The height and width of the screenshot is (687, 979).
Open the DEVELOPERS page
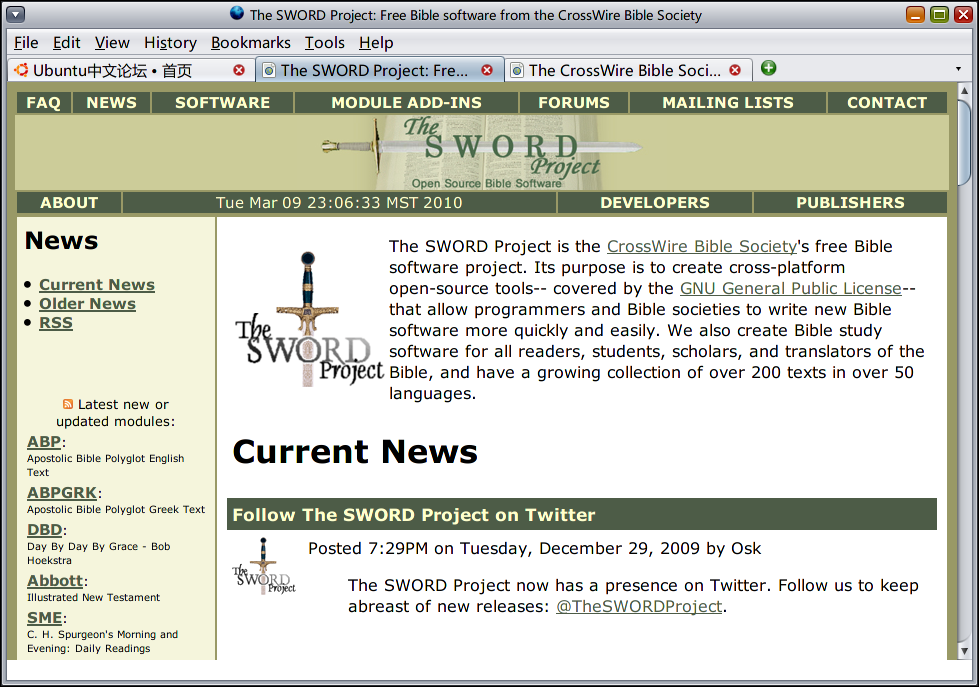[655, 203]
